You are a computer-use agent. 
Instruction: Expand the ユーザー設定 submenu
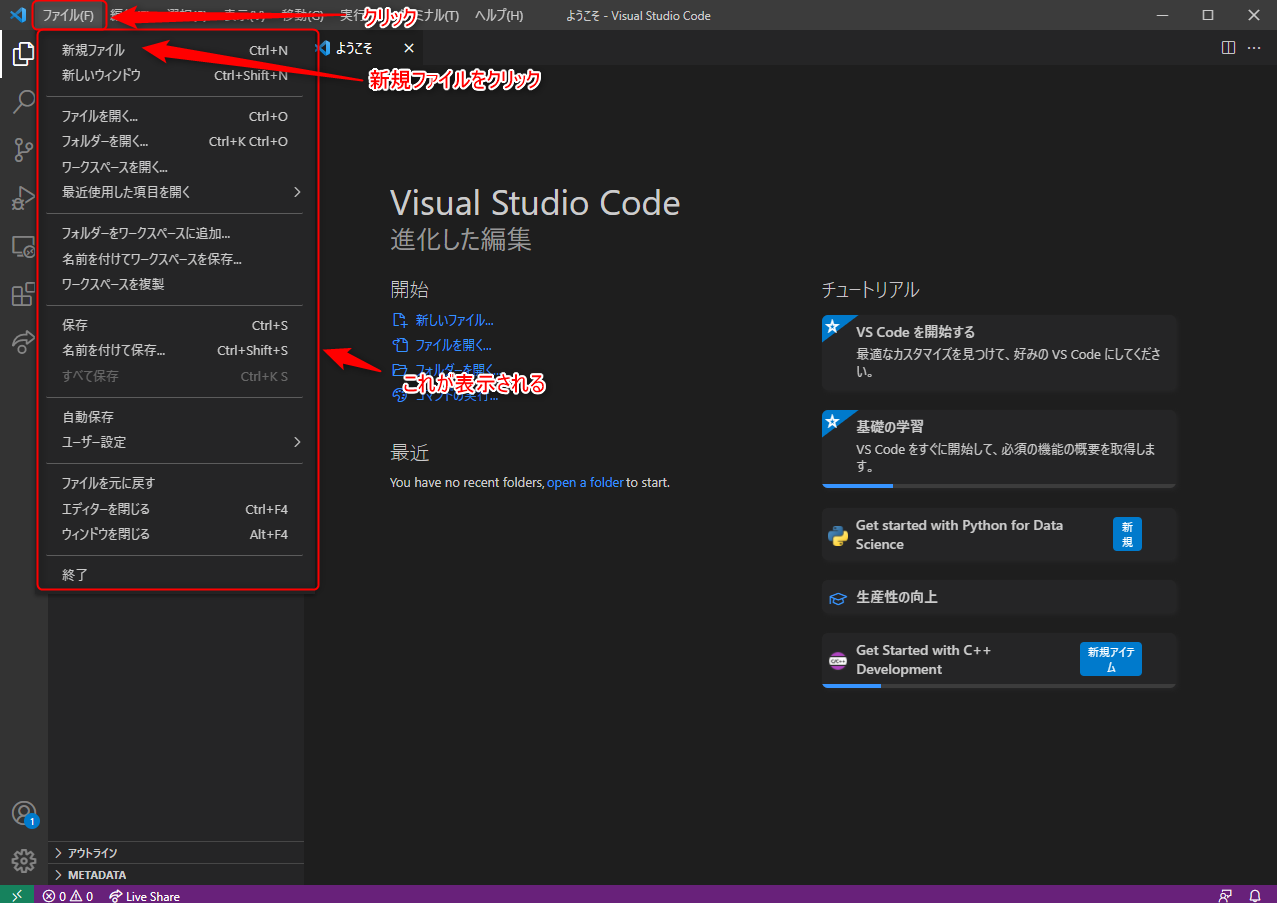click(175, 442)
